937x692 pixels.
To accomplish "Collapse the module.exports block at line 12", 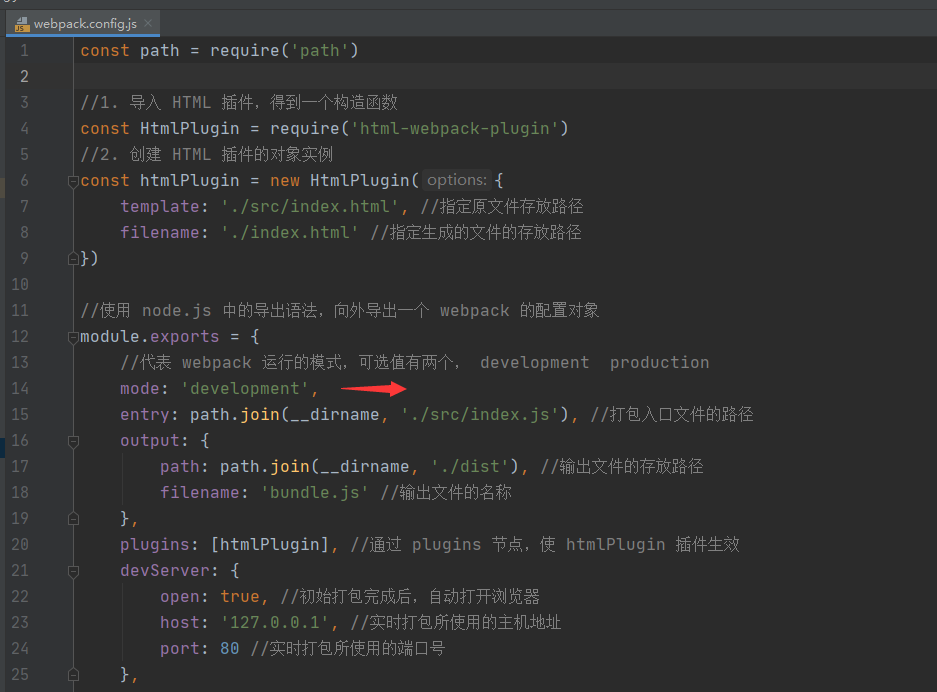I will pos(74,336).
